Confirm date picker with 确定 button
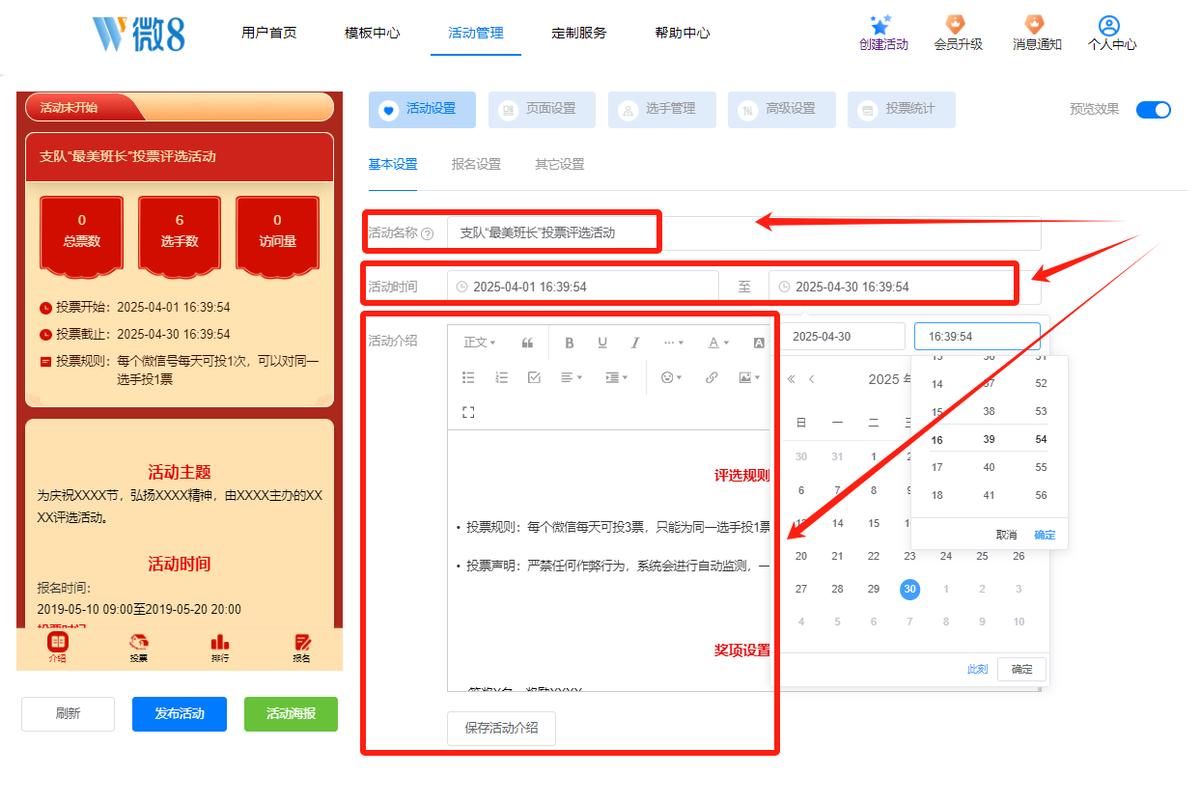 click(1022, 669)
